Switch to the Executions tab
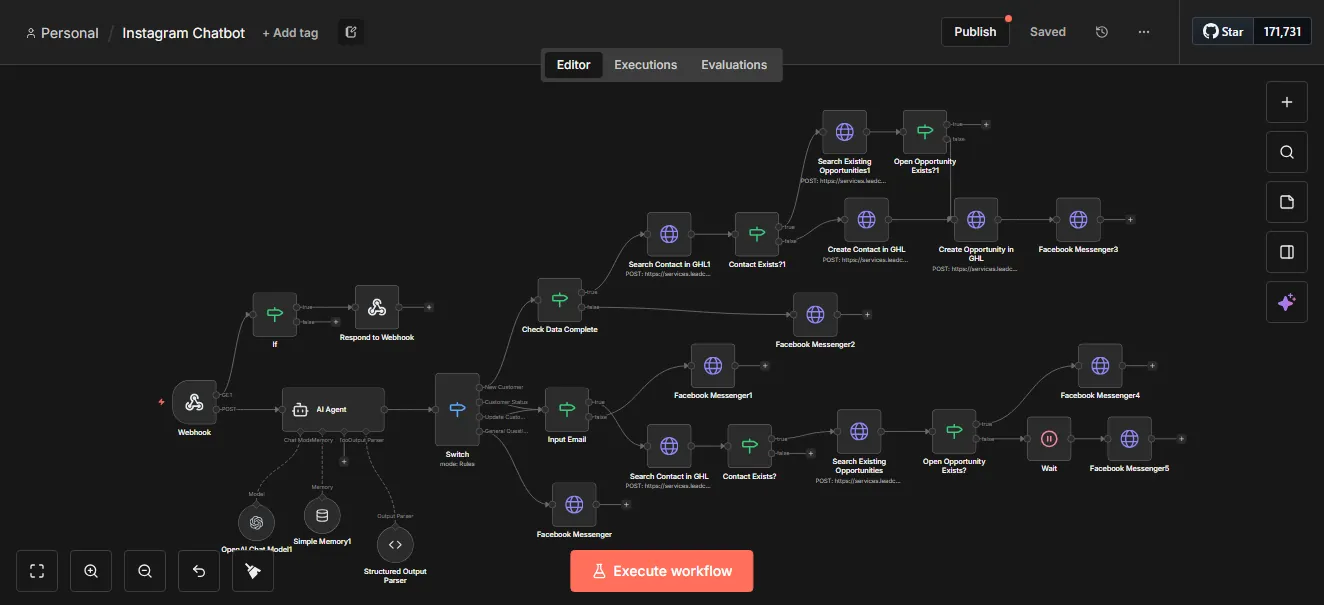The height and width of the screenshot is (605, 1324). (645, 65)
